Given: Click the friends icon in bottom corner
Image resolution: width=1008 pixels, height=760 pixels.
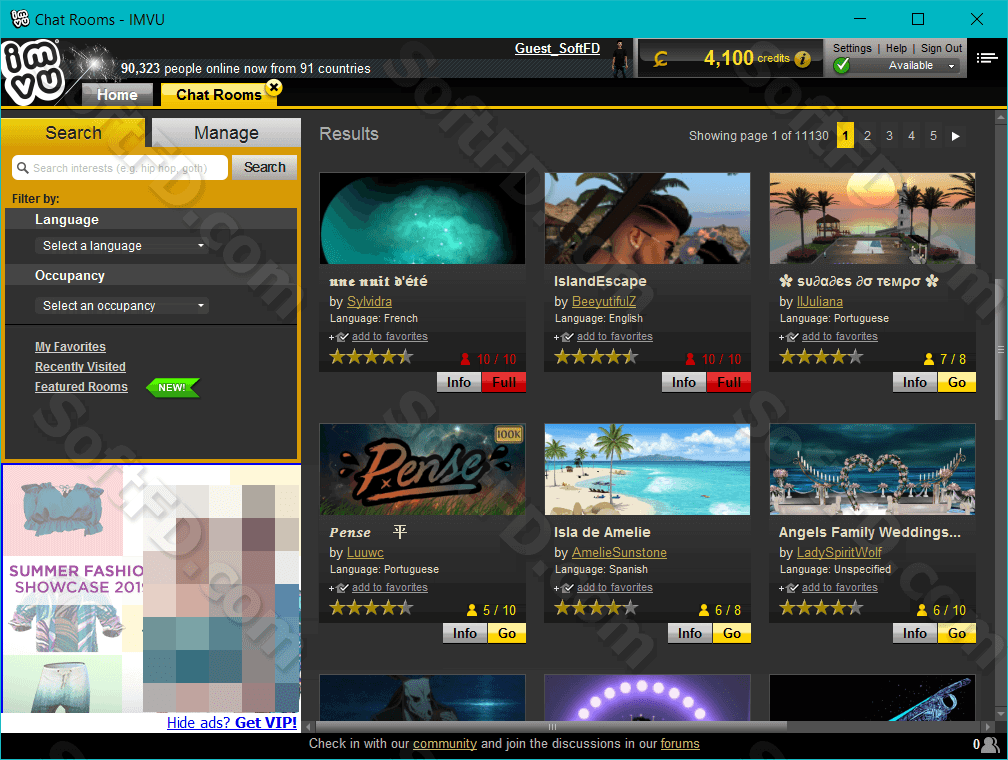Looking at the screenshot, I should coord(991,745).
